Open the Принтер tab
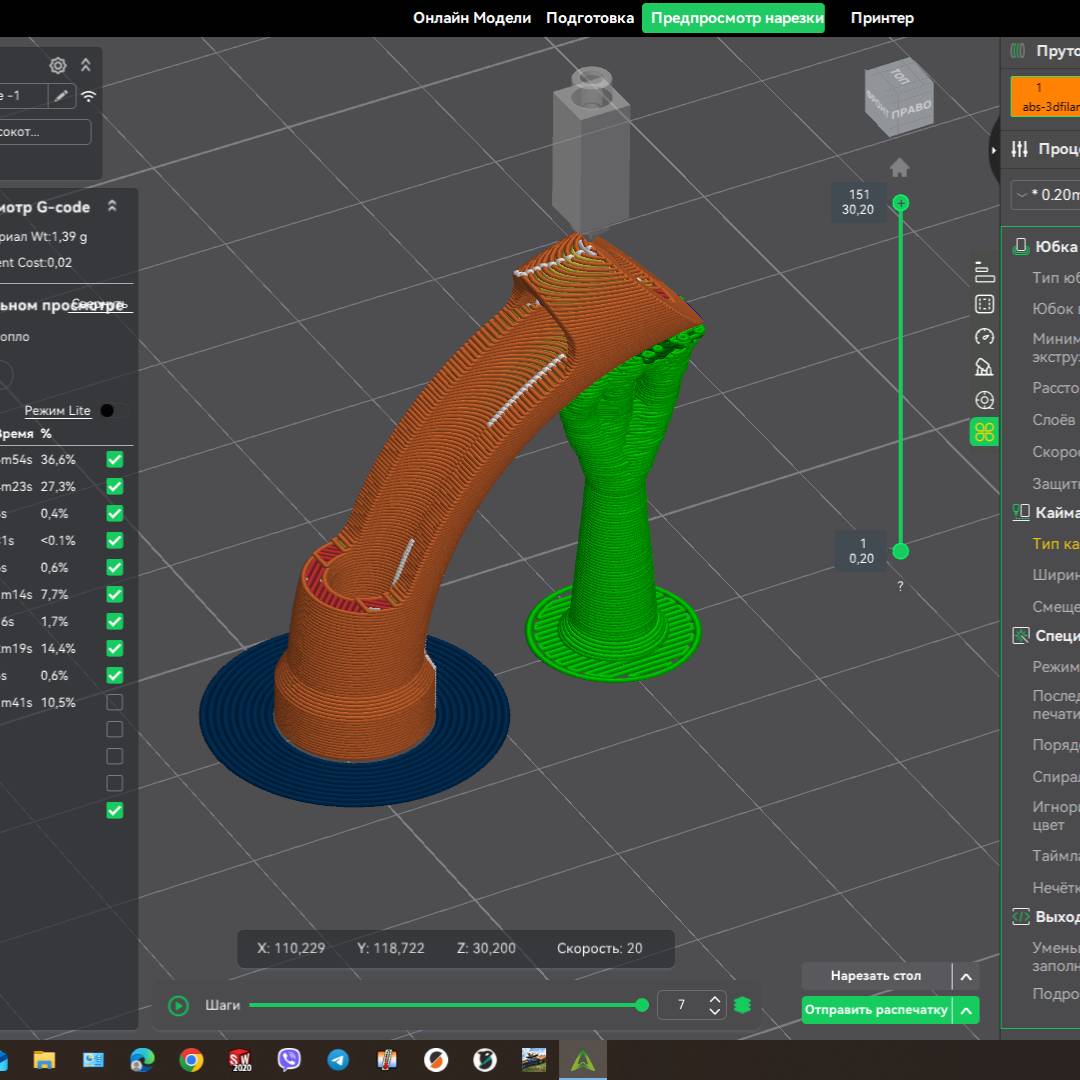The height and width of the screenshot is (1080, 1080). point(882,18)
